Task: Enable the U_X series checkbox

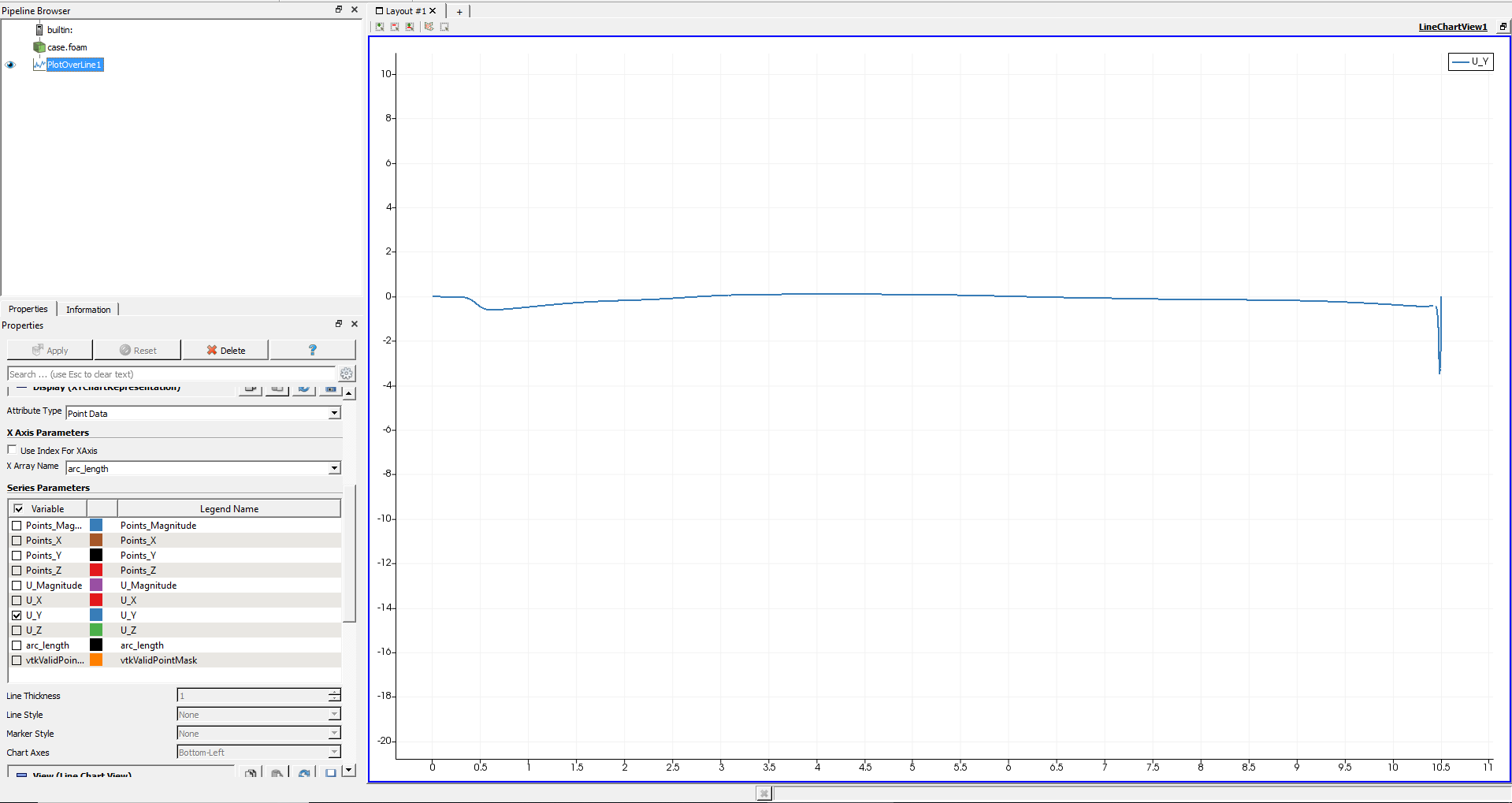Action: click(17, 600)
